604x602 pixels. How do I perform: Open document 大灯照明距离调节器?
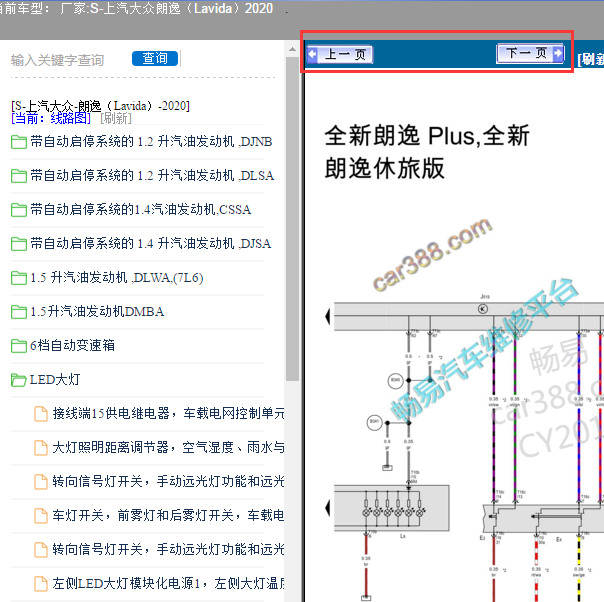coord(168,447)
